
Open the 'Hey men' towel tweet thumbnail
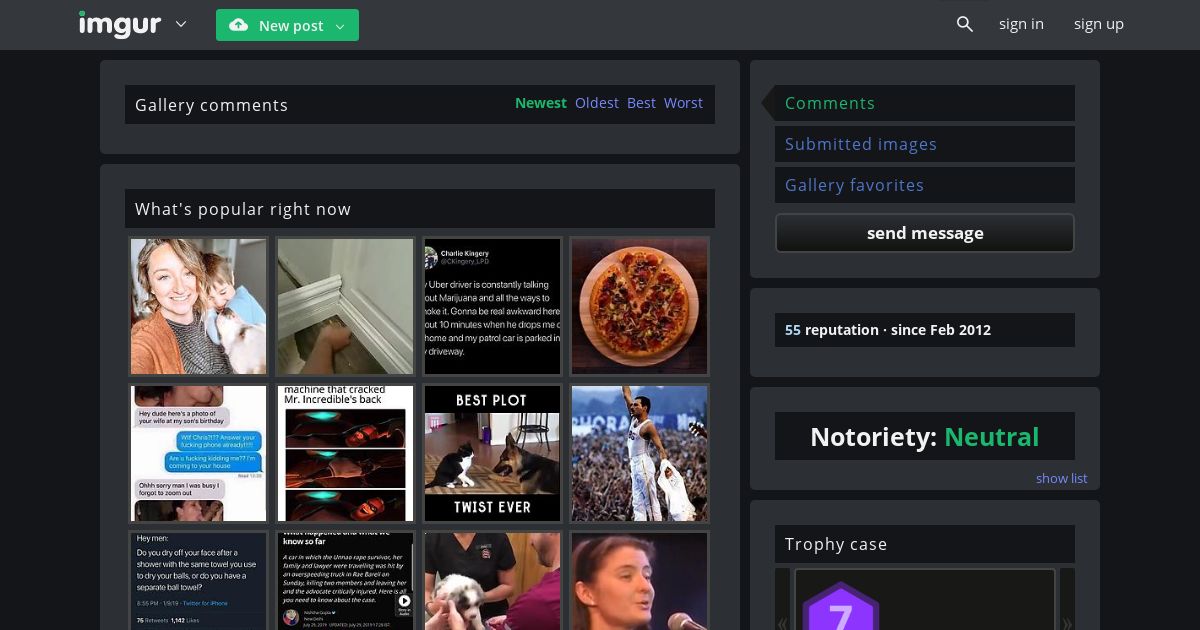(x=198, y=580)
